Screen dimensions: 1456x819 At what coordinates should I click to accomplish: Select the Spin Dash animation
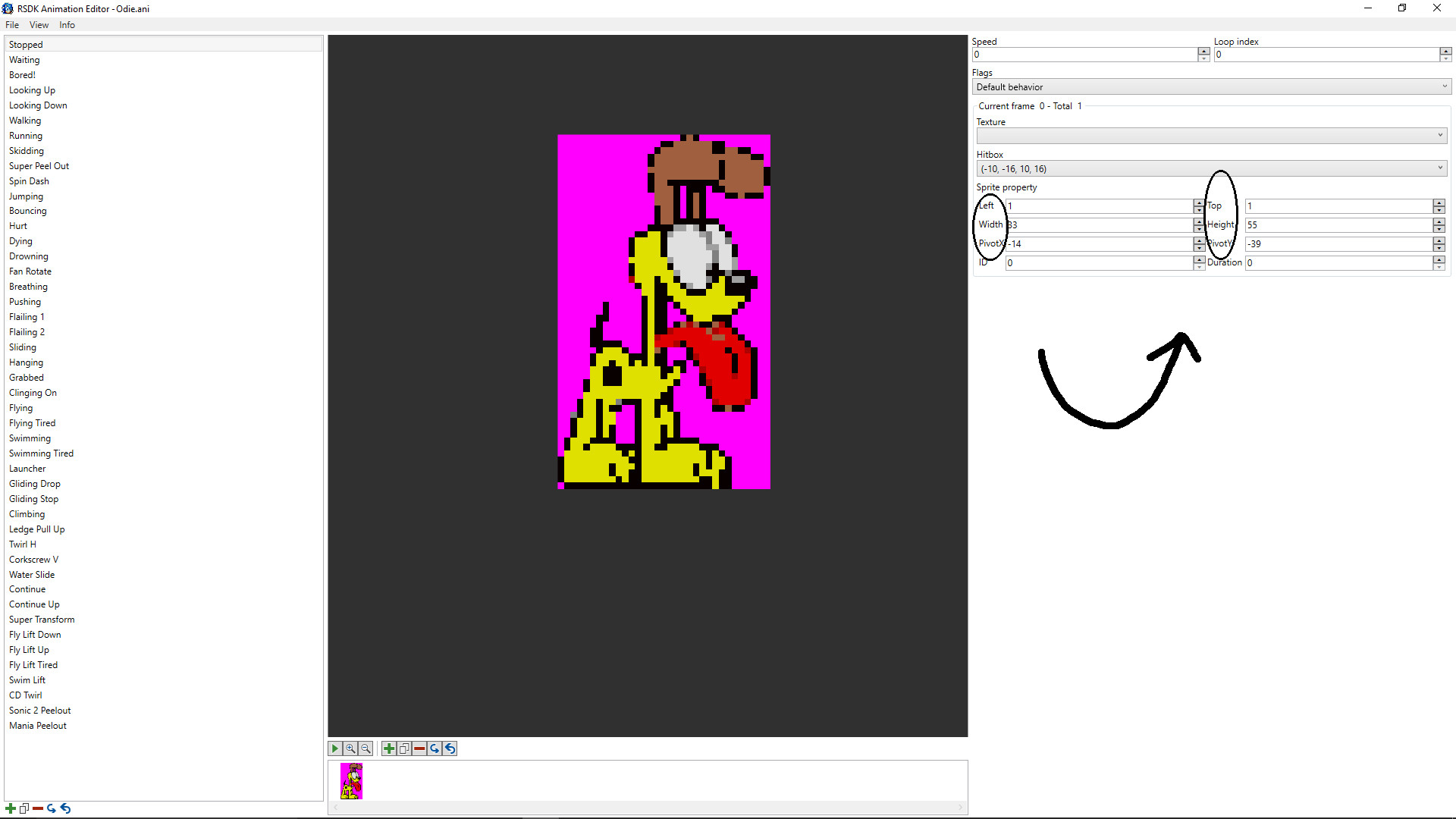pos(29,180)
